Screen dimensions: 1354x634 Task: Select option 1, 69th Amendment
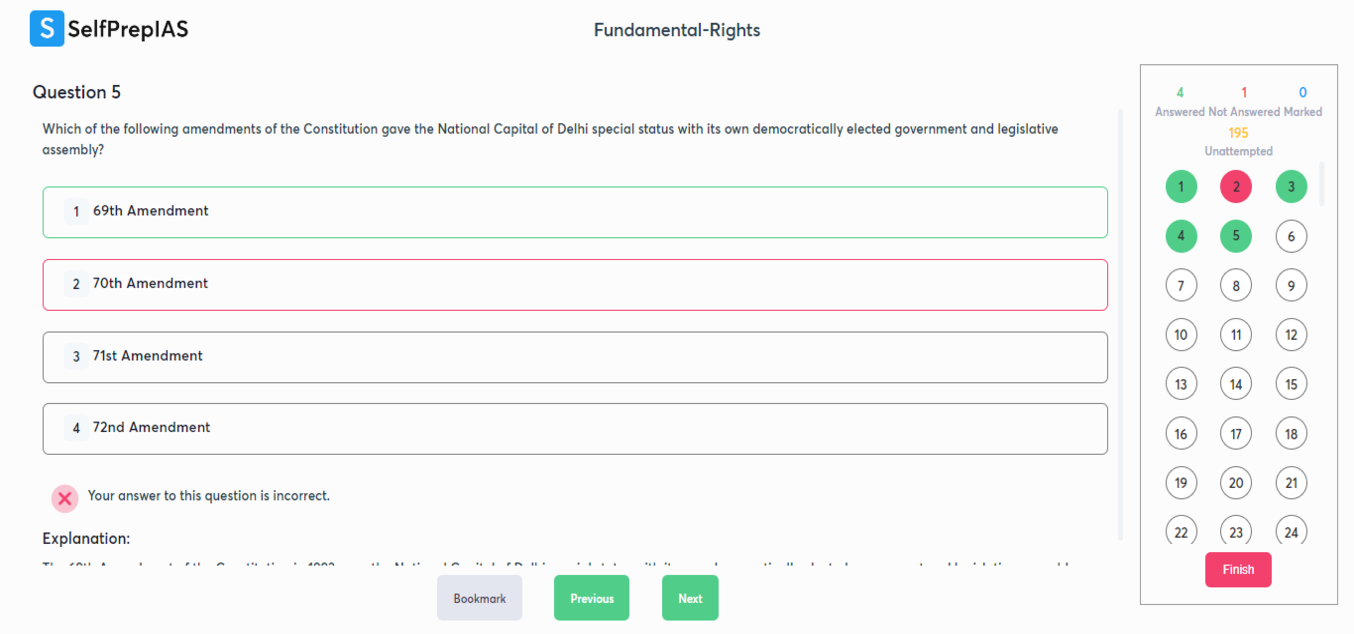pos(575,212)
